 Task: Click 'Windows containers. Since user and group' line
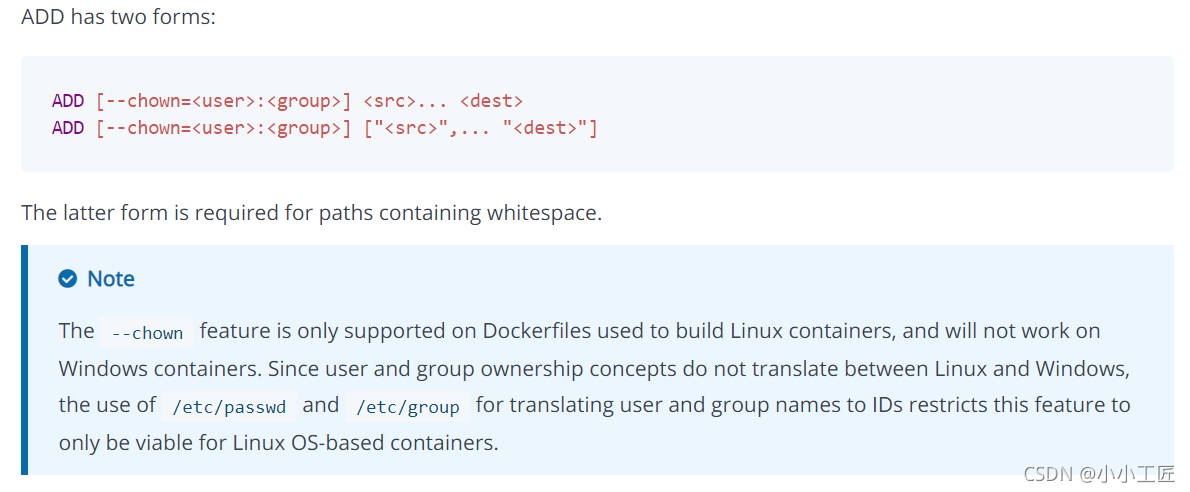(x=594, y=369)
